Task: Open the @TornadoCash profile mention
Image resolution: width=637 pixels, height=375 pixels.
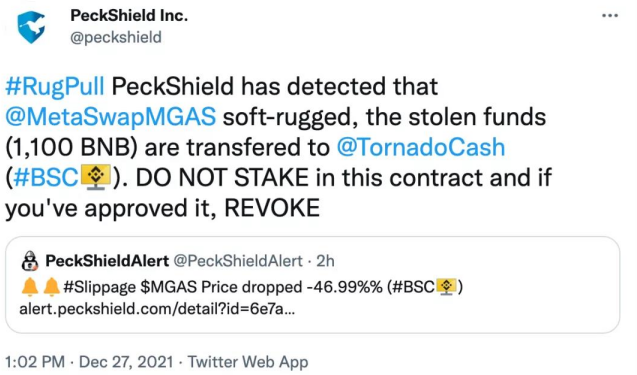Action: point(421,147)
